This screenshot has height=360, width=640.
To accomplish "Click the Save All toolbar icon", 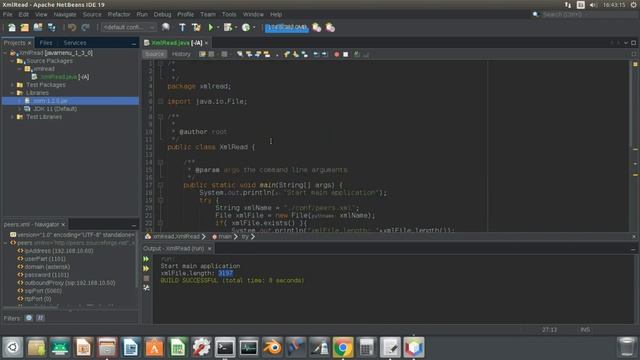I will click(51, 27).
